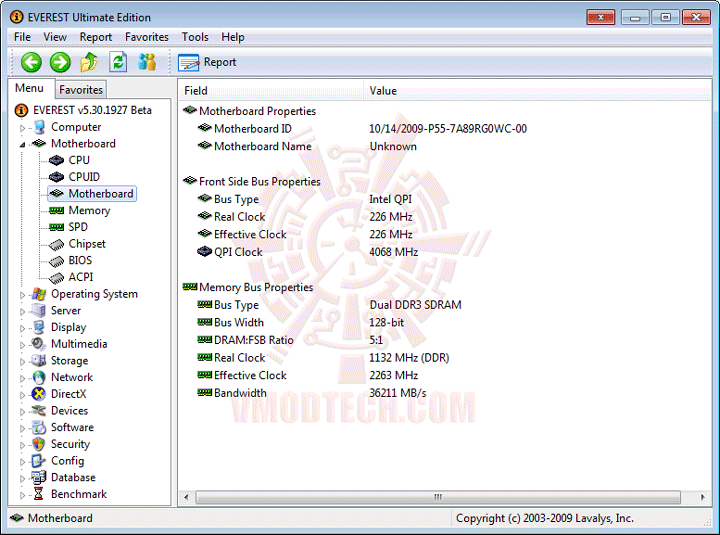
Task: Click the Server tower icon
Action: click(39, 311)
